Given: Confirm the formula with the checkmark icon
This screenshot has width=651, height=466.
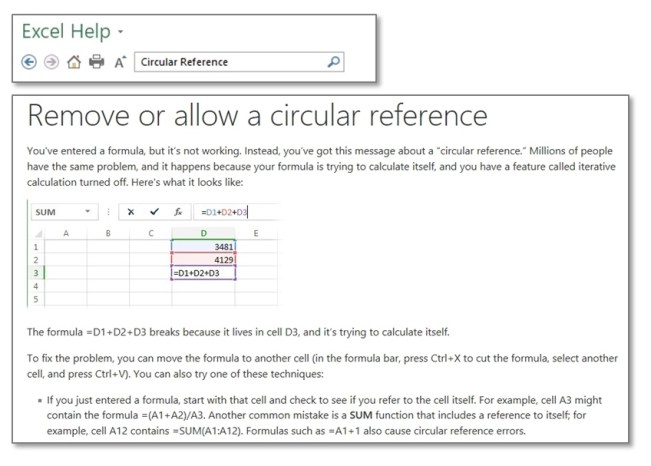Looking at the screenshot, I should click(154, 212).
